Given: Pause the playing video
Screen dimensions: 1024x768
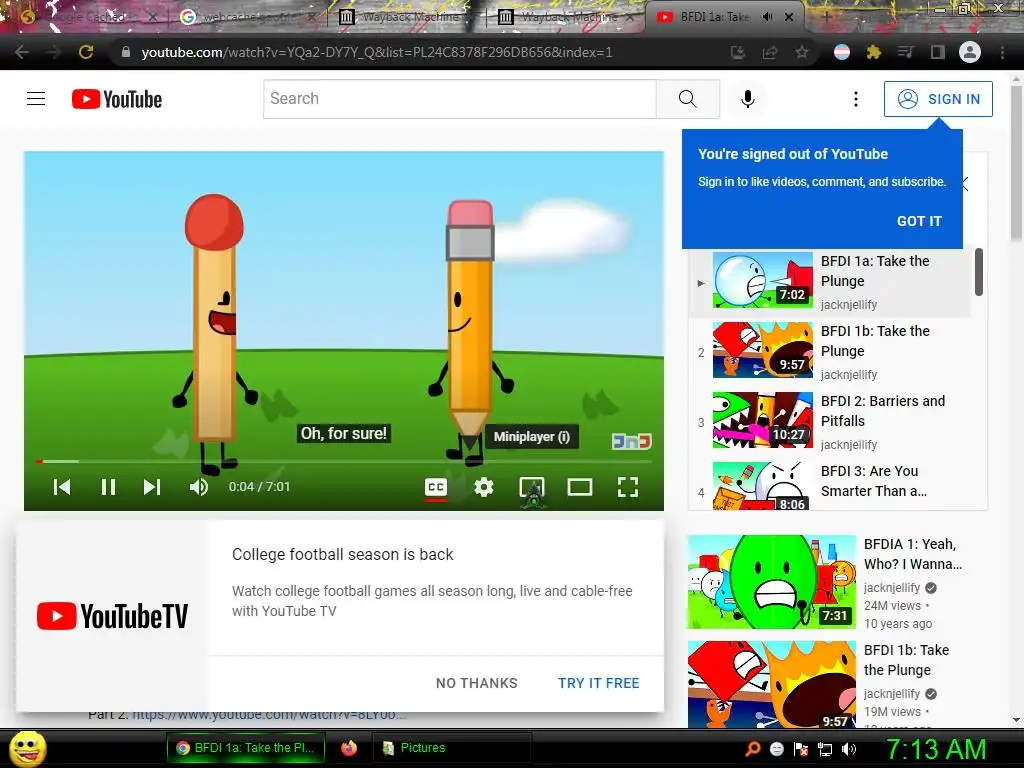Looking at the screenshot, I should click(x=108, y=487).
